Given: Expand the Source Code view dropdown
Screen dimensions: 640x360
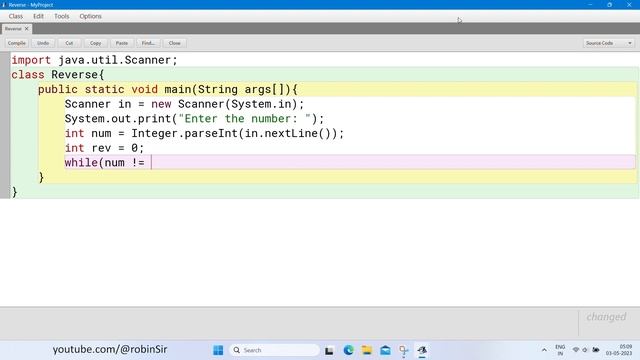Looking at the screenshot, I should (608, 43).
